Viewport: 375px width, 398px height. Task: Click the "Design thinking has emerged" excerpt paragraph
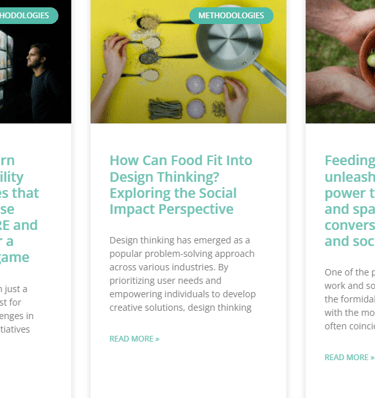pos(183,274)
